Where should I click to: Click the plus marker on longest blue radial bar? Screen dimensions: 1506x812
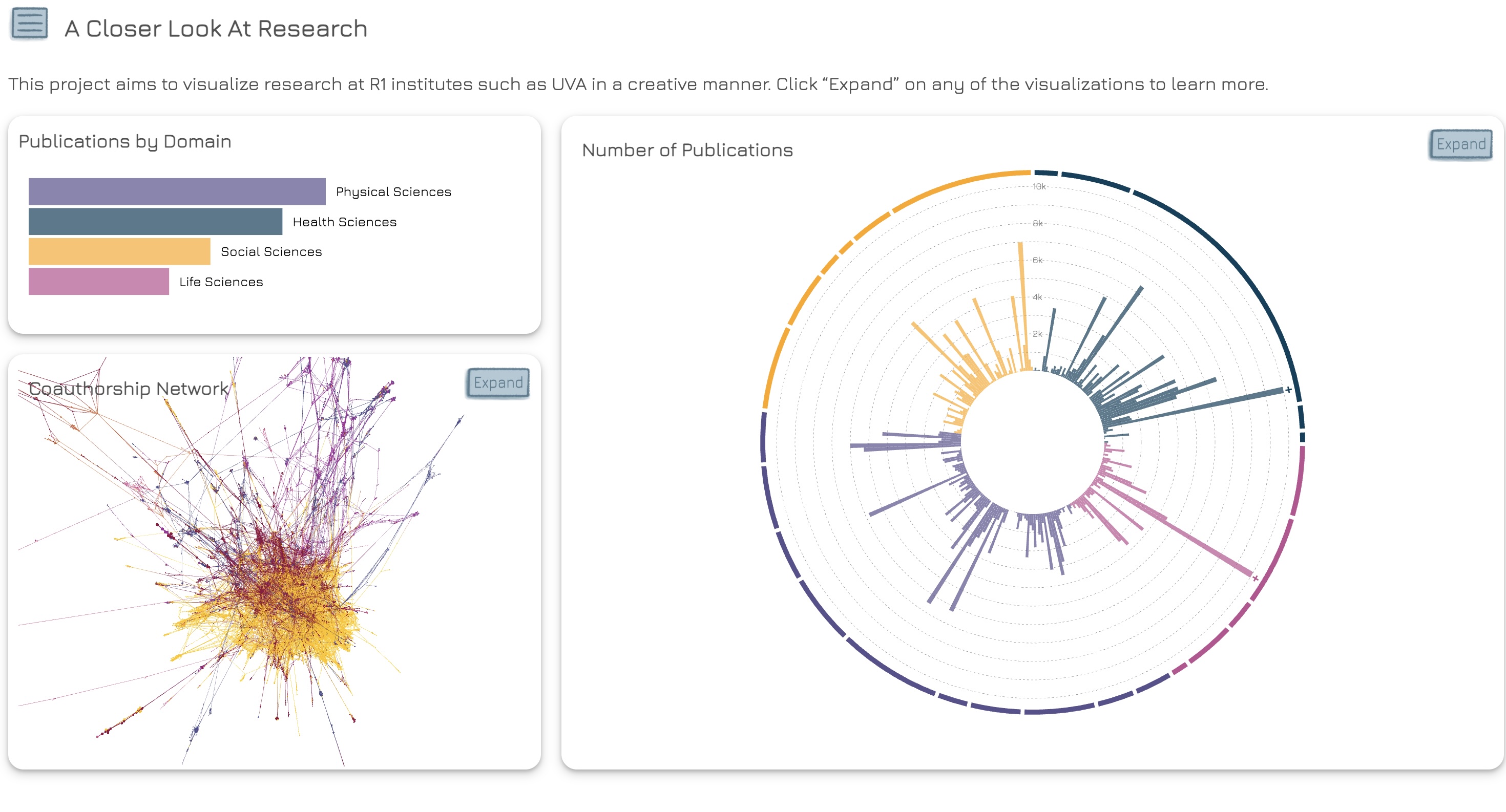click(x=1288, y=390)
